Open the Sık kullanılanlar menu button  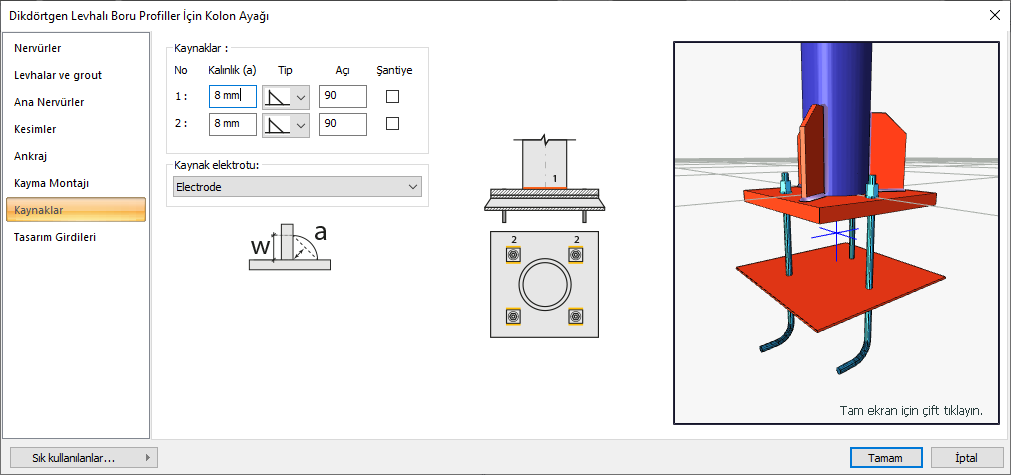pos(81,458)
